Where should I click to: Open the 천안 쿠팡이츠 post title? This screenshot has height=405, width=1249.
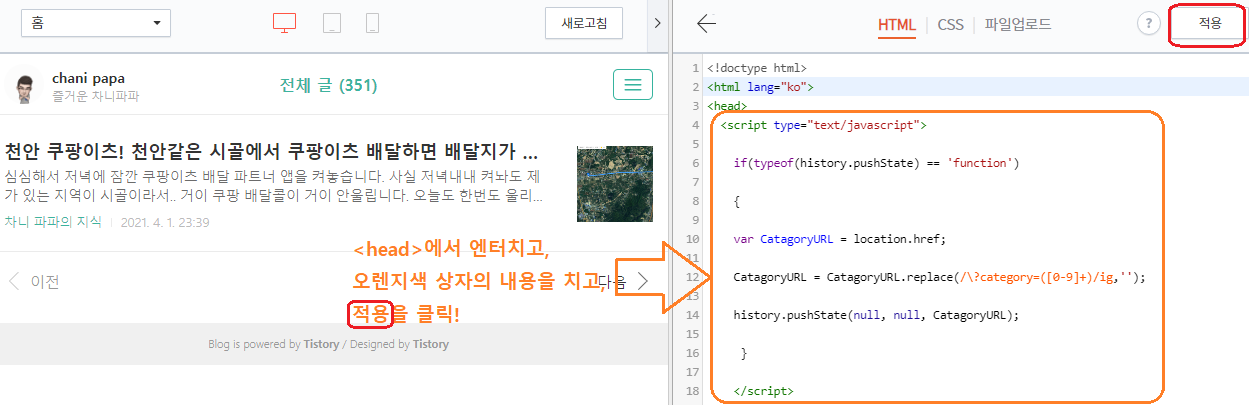(x=271, y=153)
